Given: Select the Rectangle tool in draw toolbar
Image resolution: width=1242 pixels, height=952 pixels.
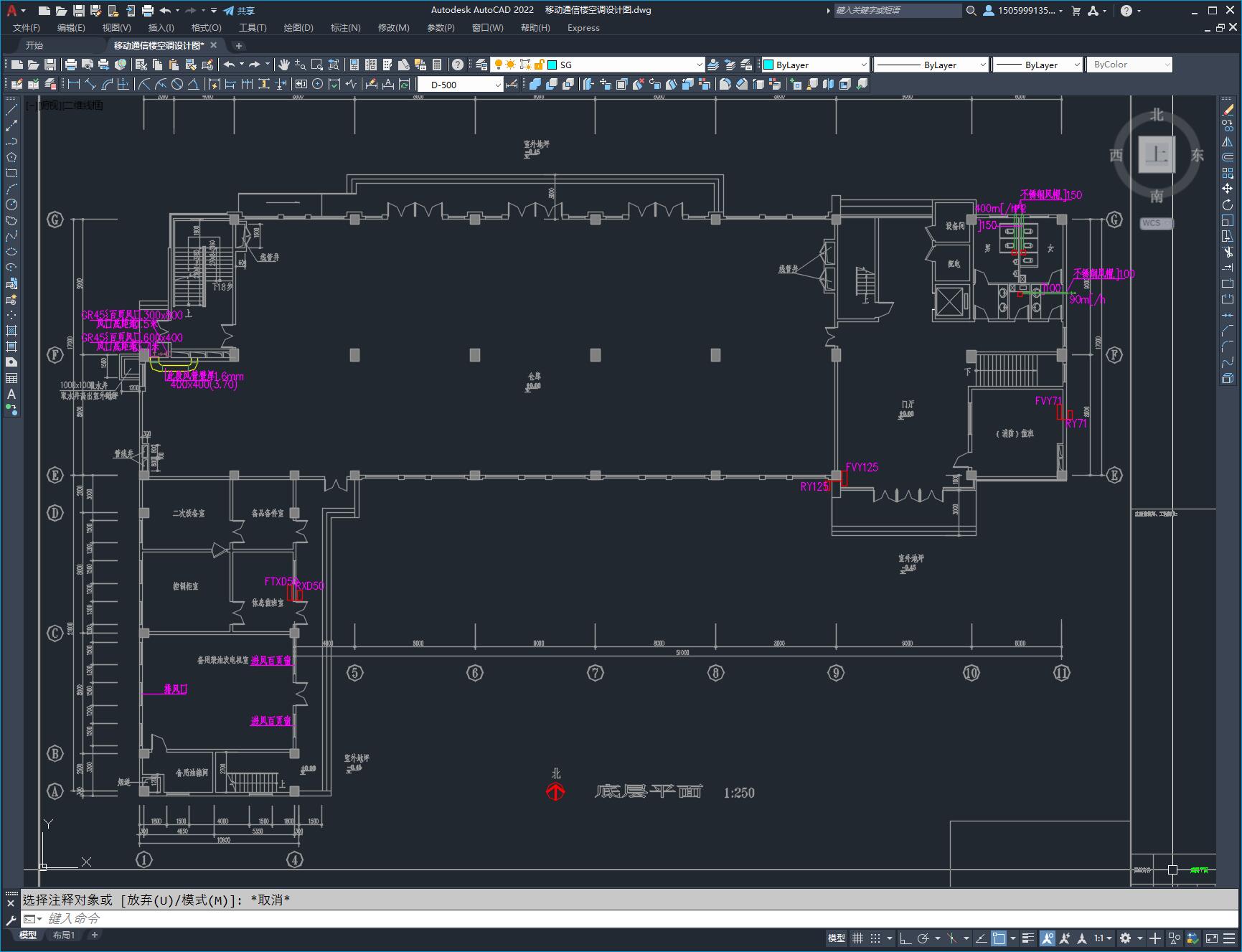Looking at the screenshot, I should click(11, 173).
